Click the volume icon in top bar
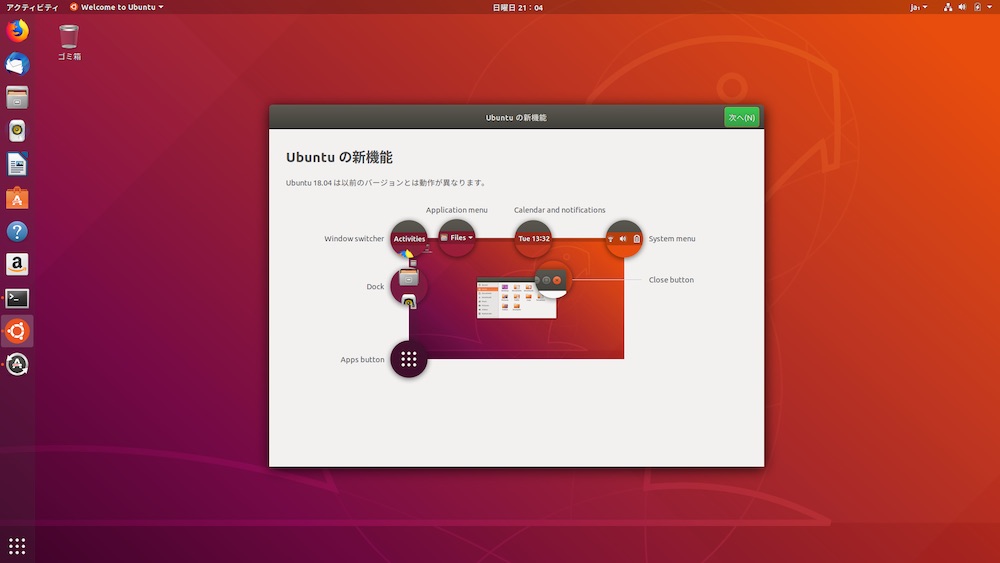Viewport: 1000px width, 563px height. click(962, 7)
